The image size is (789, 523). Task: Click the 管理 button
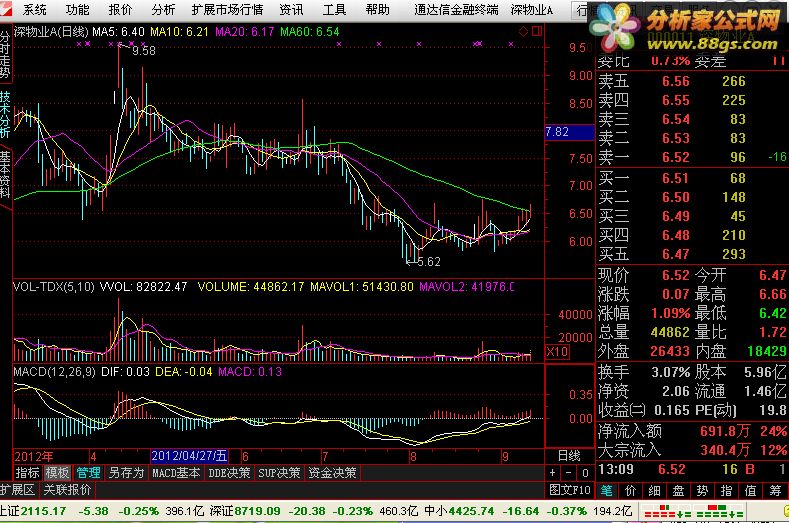coord(88,473)
